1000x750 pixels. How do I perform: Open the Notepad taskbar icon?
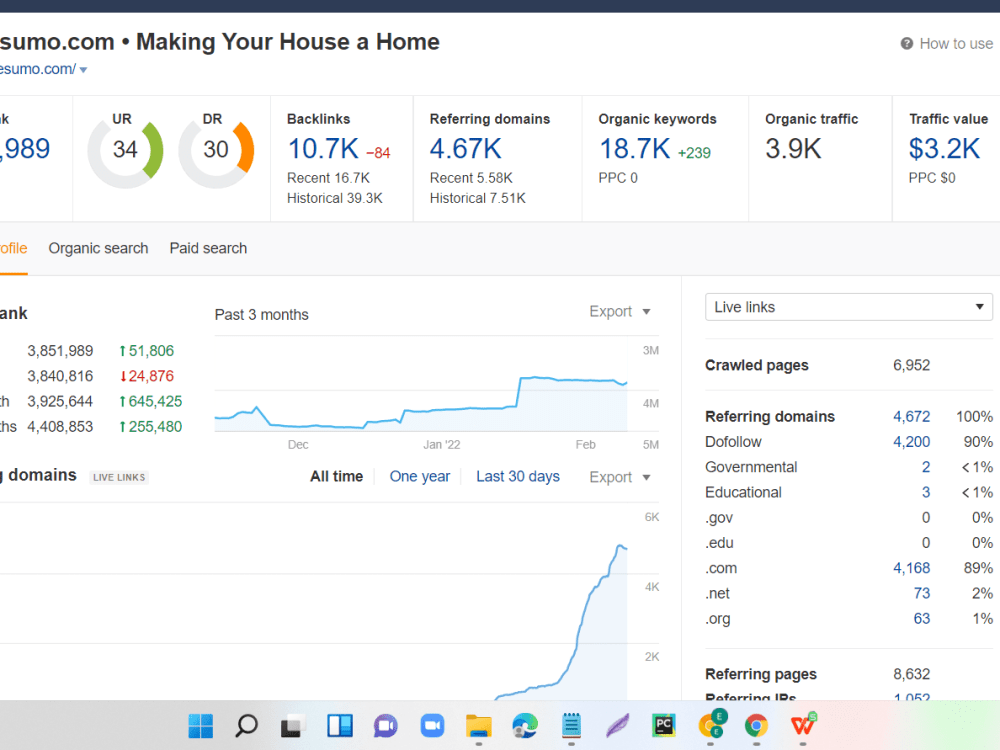pos(571,726)
